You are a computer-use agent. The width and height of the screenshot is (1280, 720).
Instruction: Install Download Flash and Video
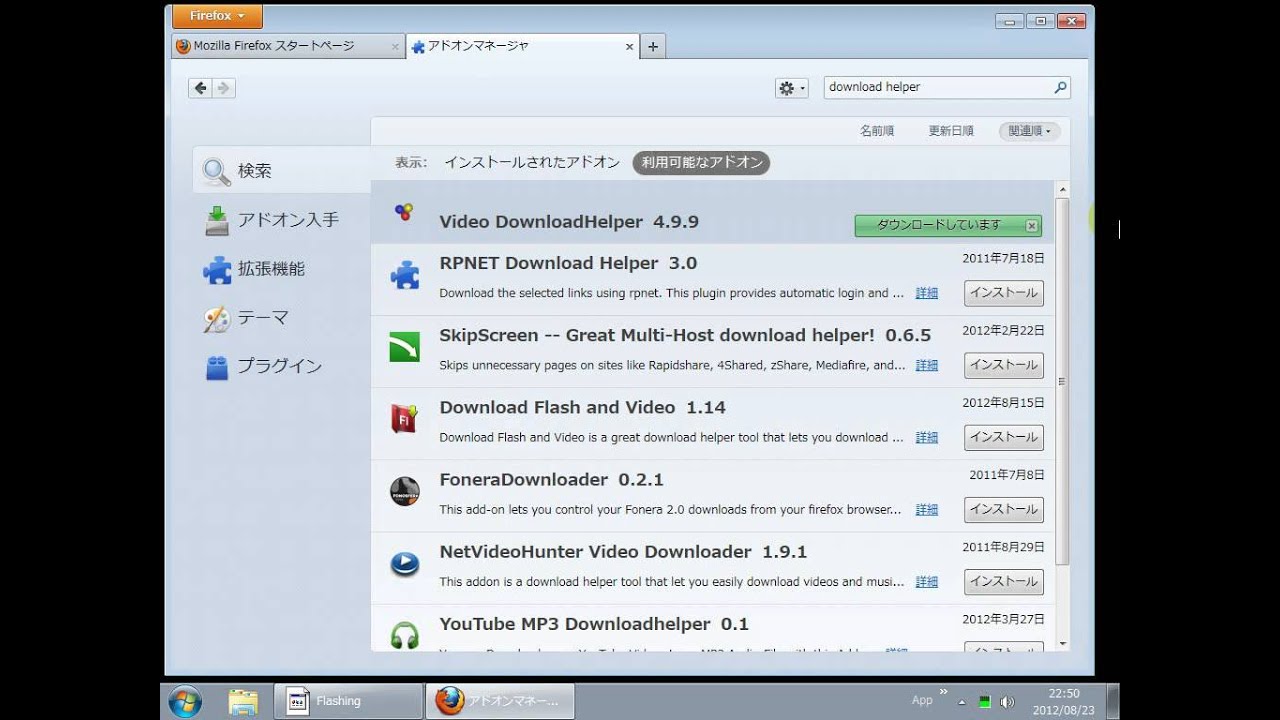[1004, 437]
